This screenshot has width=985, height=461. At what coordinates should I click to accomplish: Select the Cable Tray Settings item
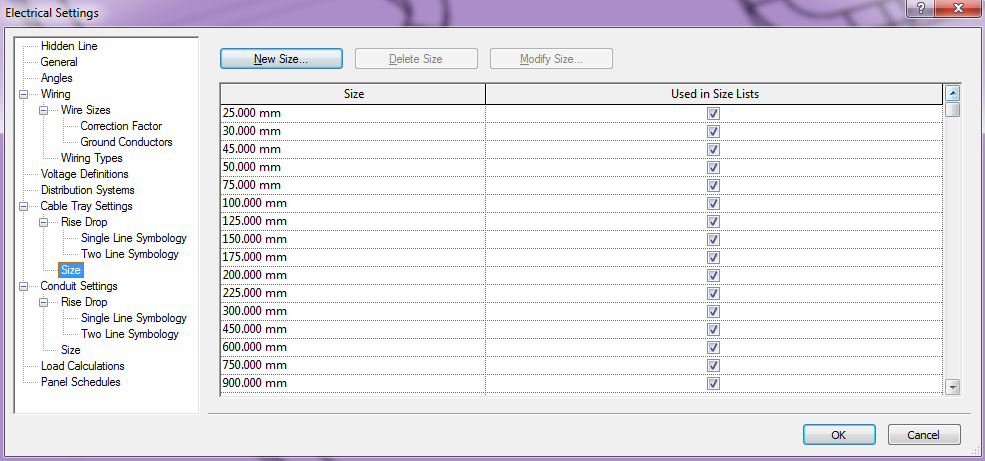tap(87, 206)
